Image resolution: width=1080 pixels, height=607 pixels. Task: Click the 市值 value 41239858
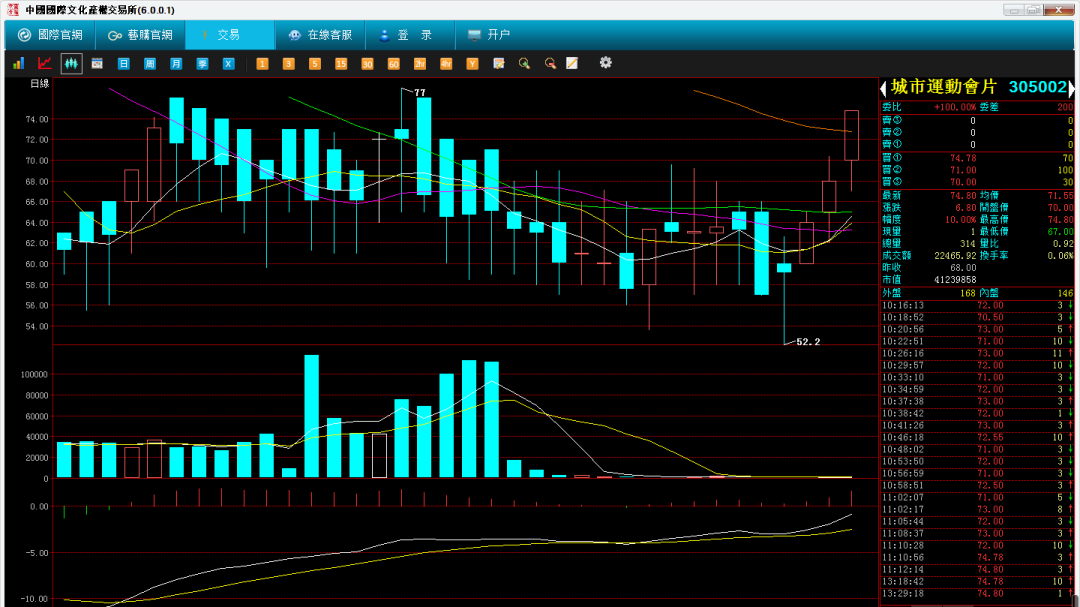[955, 280]
